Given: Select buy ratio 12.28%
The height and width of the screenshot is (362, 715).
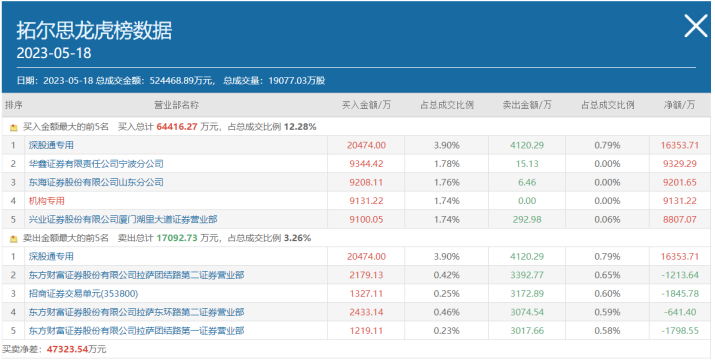Looking at the screenshot, I should [300, 127].
